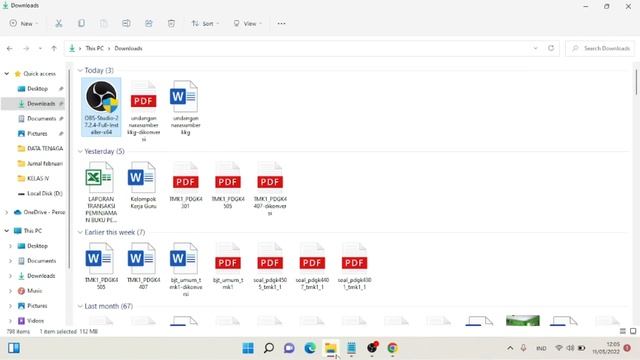Open the Chat icon on taskbar
Image resolution: width=640 pixels, height=360 pixels.
point(289,348)
